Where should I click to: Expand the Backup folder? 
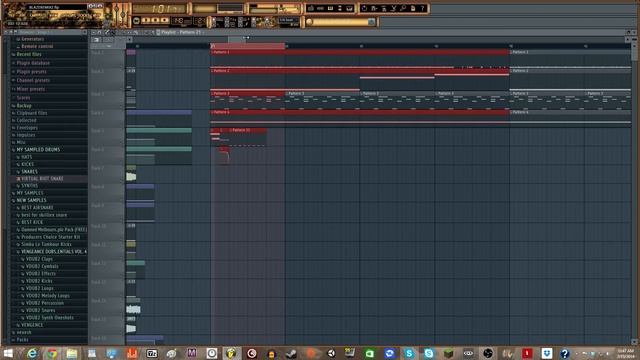click(24, 106)
